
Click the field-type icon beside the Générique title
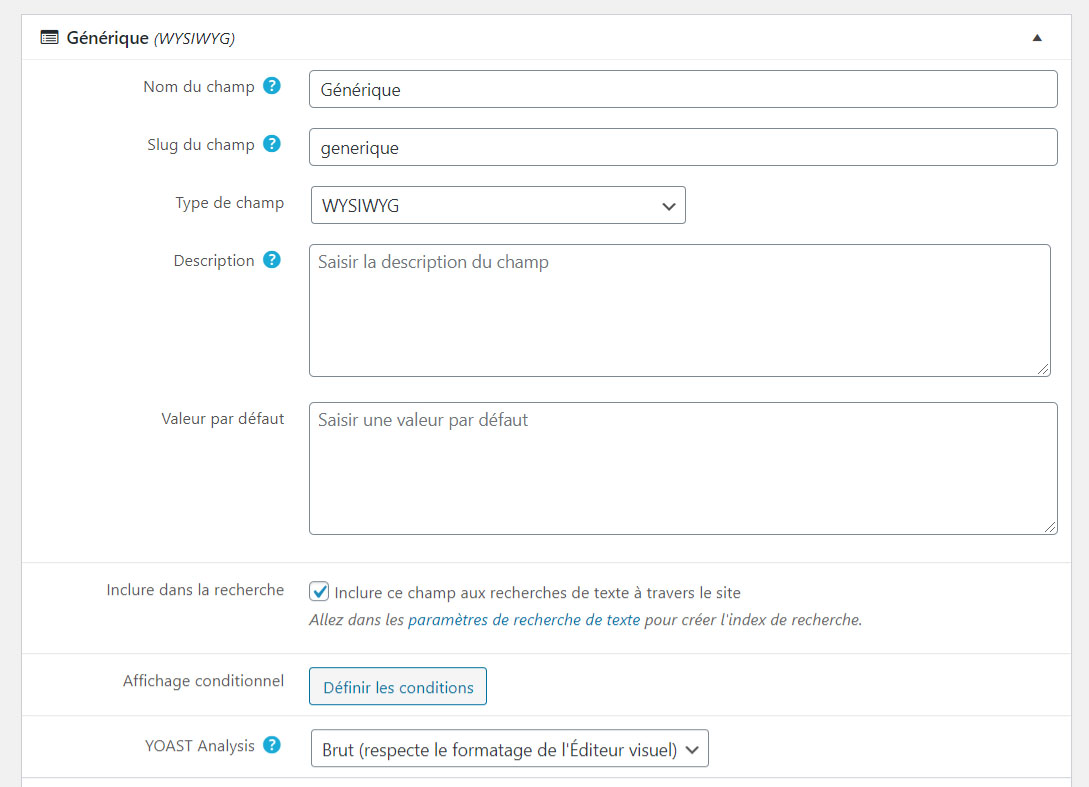pos(49,38)
